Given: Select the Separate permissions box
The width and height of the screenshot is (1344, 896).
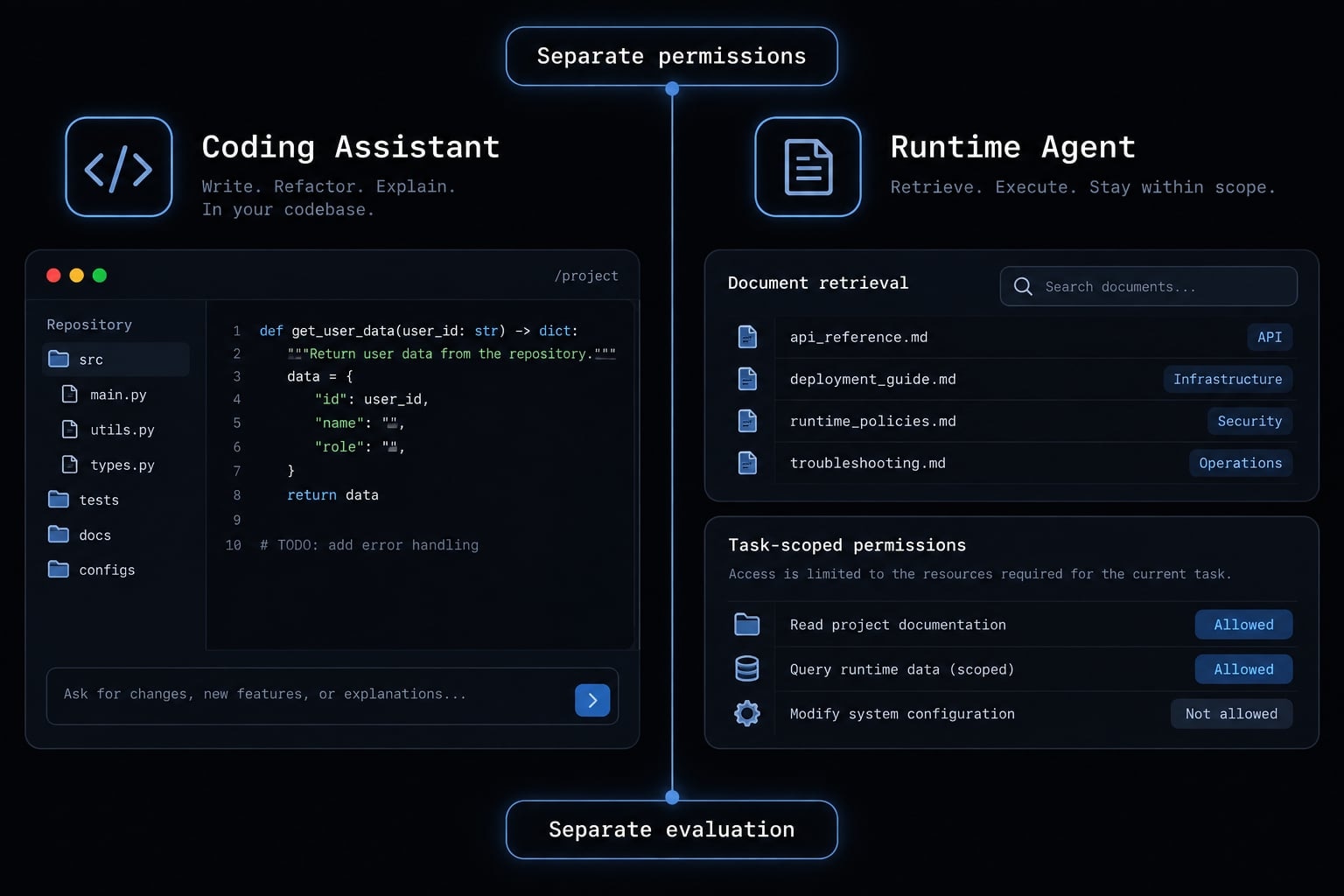Looking at the screenshot, I should [x=671, y=56].
